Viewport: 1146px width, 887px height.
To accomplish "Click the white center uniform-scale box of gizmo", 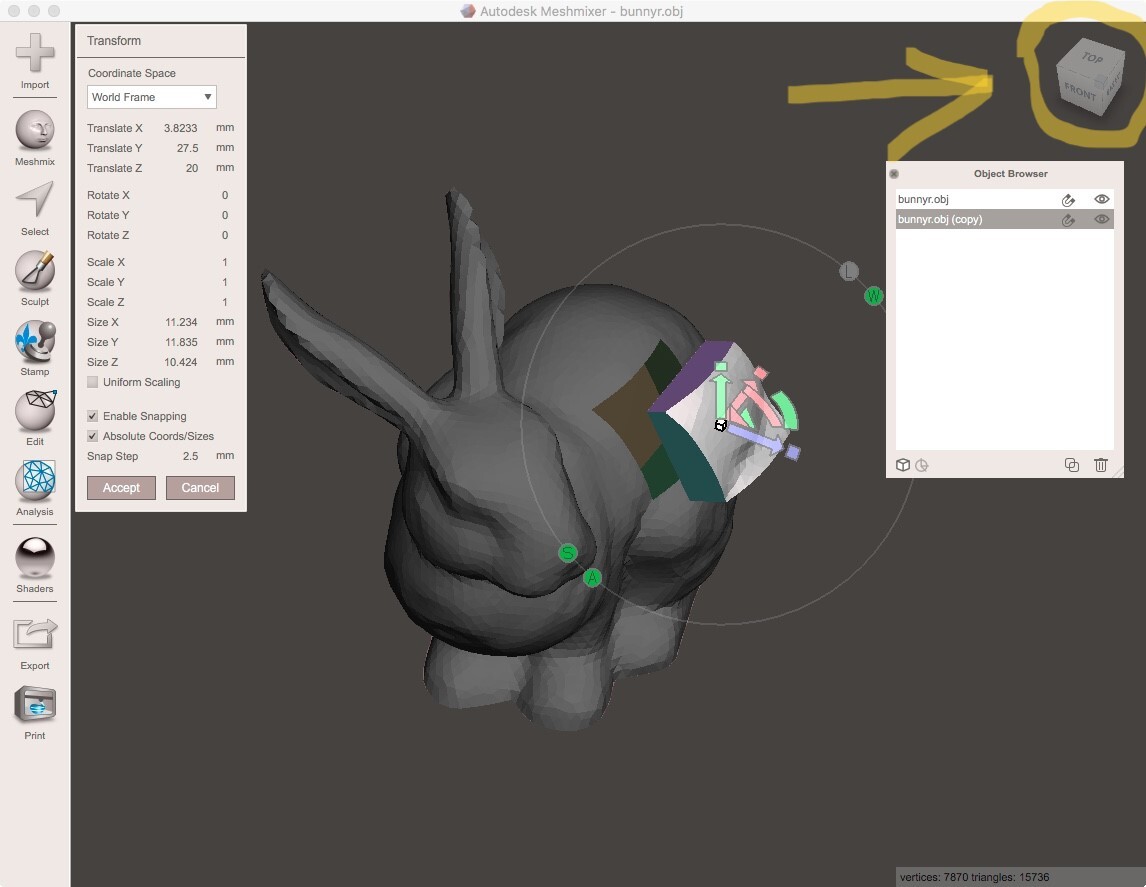I will coord(720,425).
